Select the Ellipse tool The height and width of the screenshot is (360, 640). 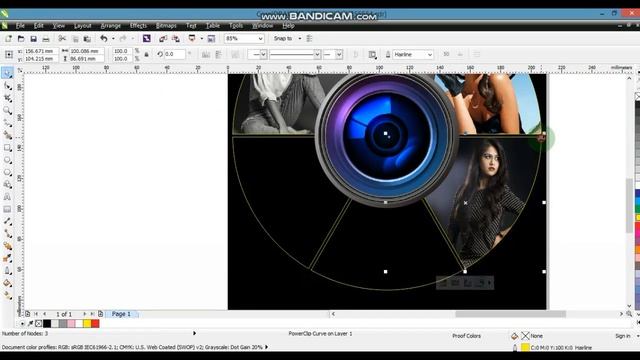(x=7, y=160)
